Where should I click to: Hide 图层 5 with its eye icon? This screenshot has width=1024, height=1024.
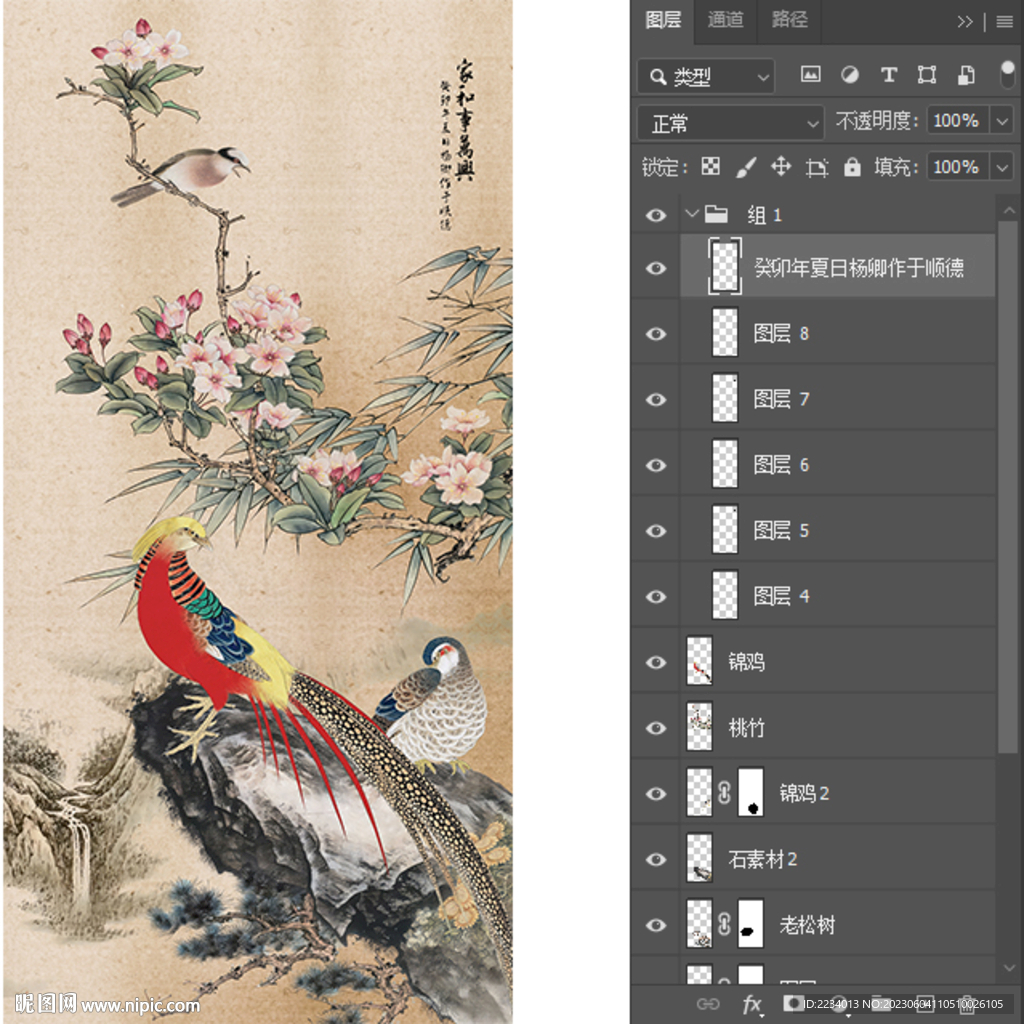656,530
